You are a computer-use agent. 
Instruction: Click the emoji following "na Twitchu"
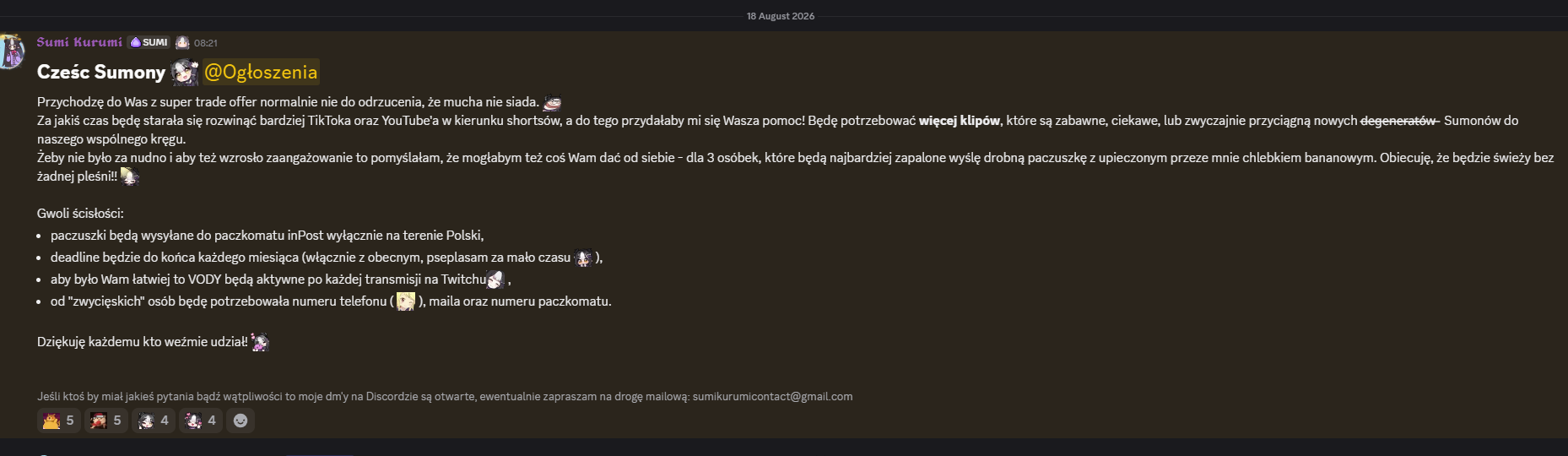click(x=496, y=280)
